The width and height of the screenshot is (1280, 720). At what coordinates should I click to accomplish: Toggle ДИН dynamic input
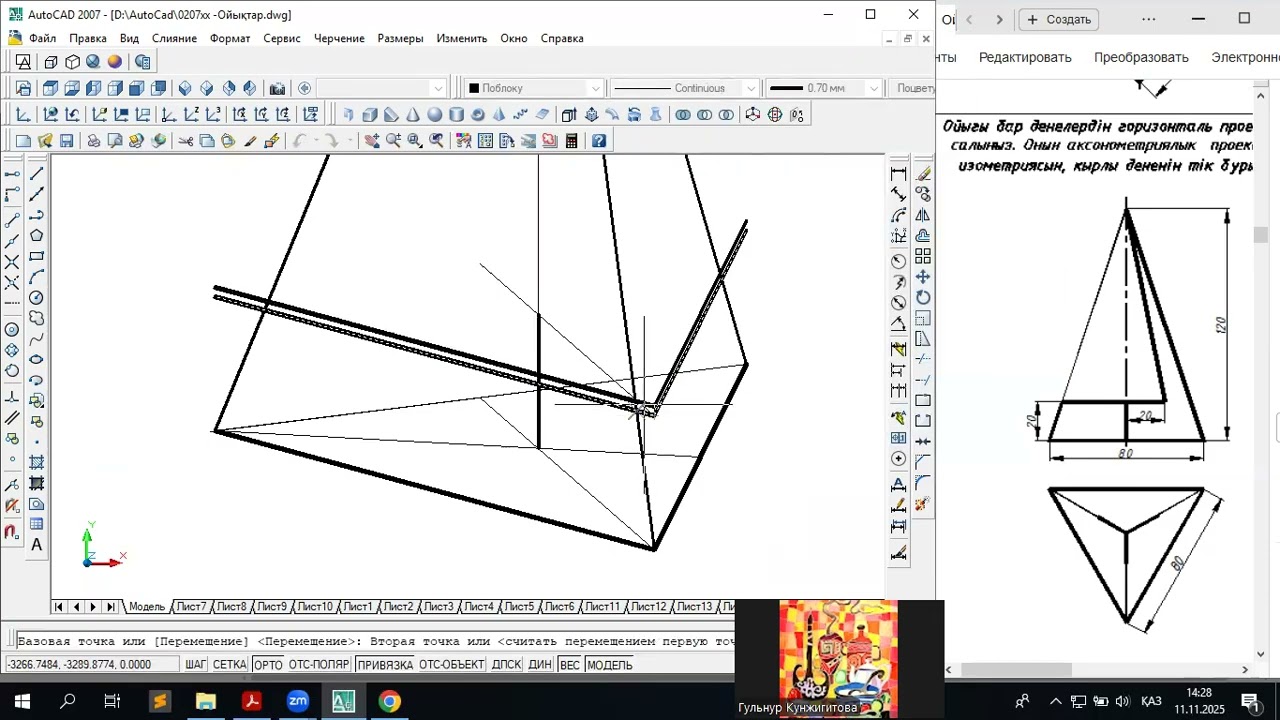540,665
